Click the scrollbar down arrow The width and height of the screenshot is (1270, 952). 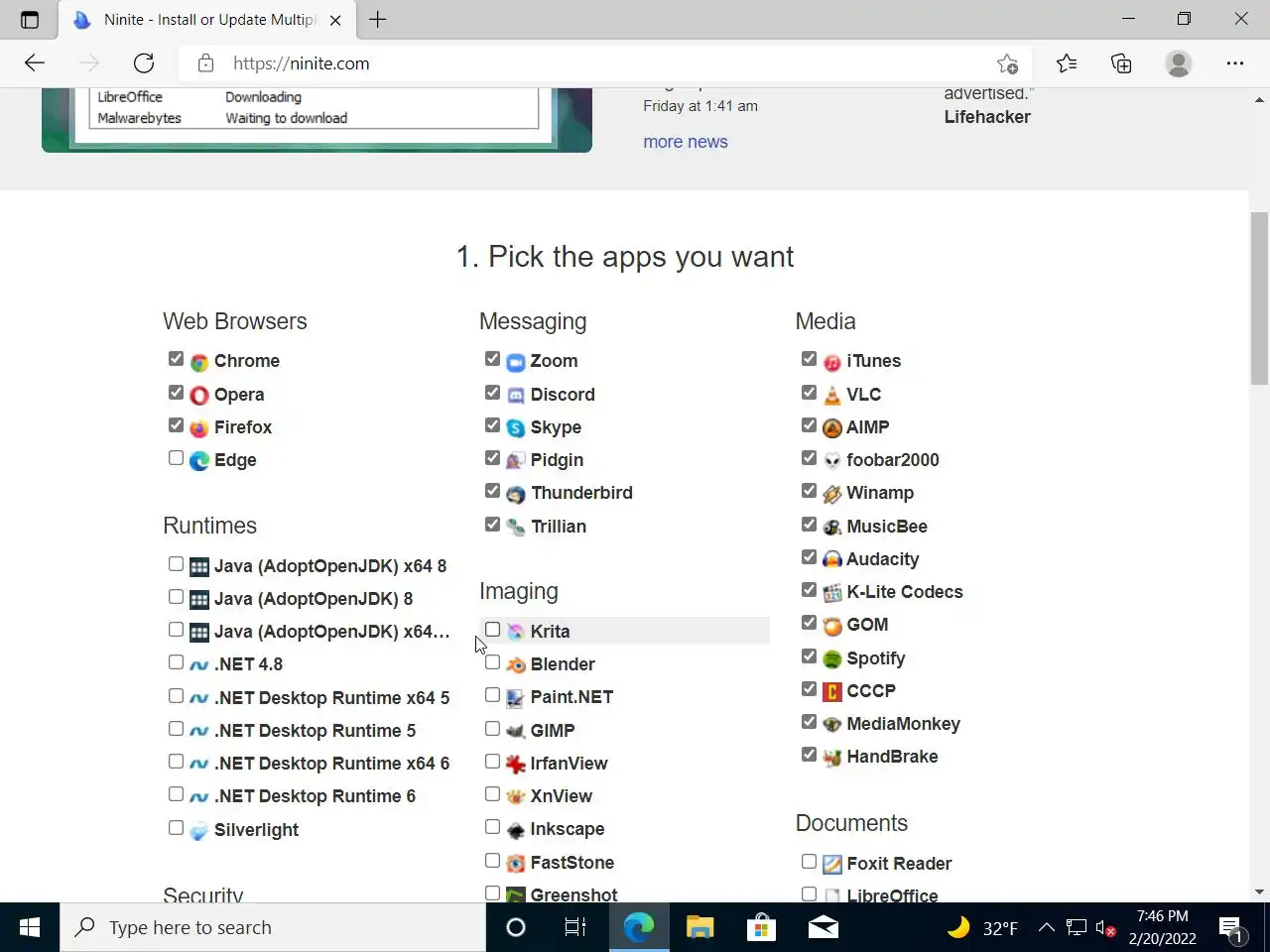point(1259,892)
